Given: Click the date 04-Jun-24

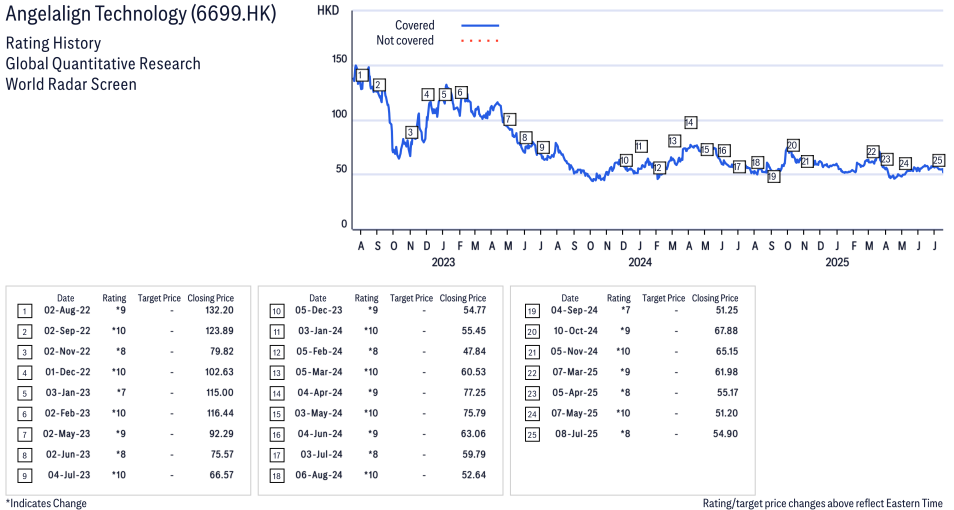Looking at the screenshot, I should (319, 434).
